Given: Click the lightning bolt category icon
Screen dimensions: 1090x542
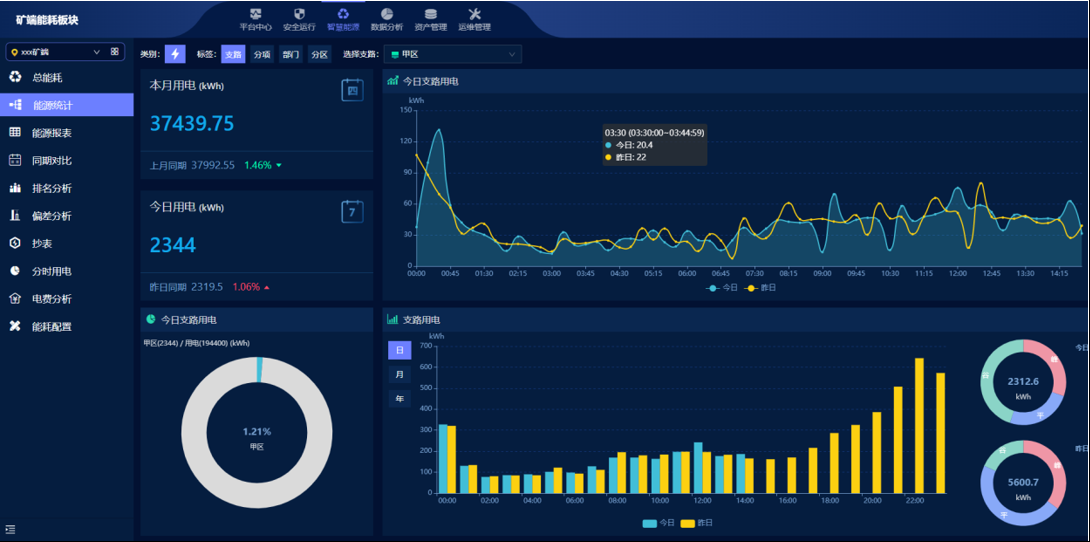Looking at the screenshot, I should (x=175, y=54).
